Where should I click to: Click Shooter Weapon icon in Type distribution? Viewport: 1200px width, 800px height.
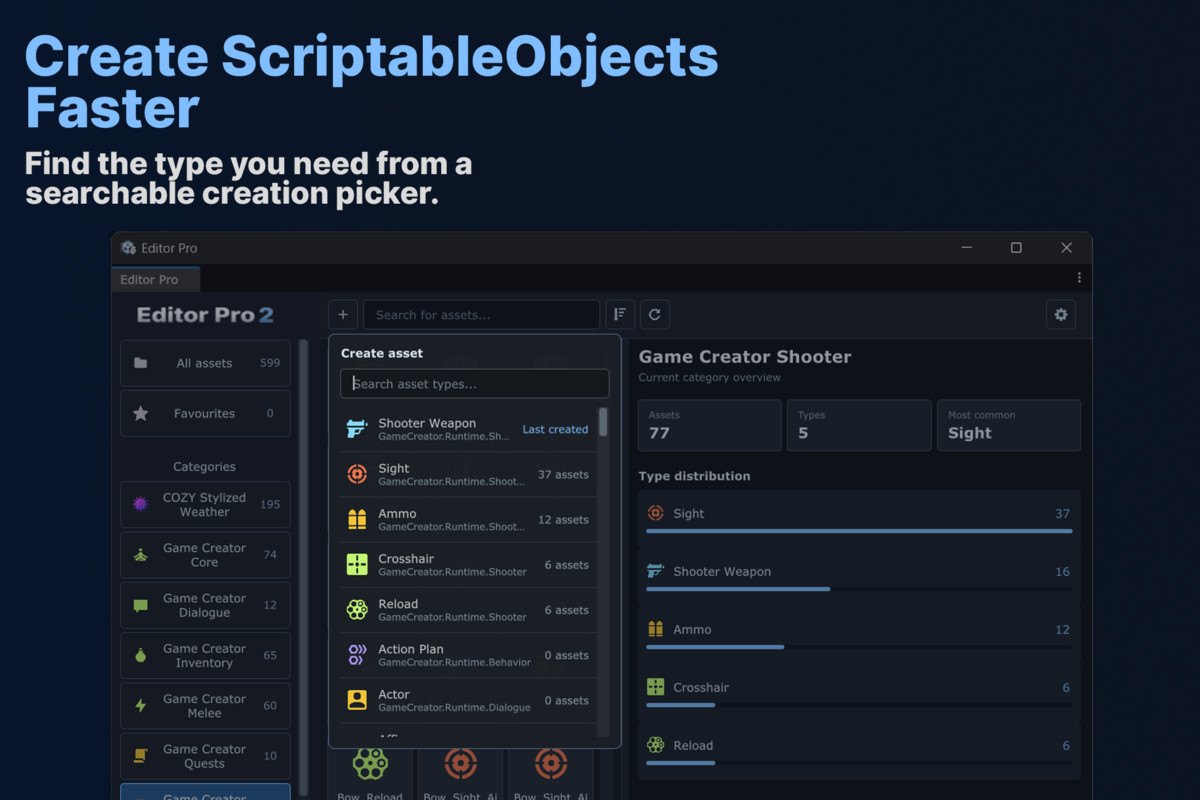coord(656,571)
